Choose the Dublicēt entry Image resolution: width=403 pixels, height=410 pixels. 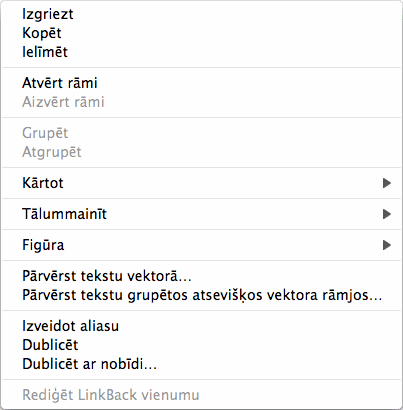(201, 345)
